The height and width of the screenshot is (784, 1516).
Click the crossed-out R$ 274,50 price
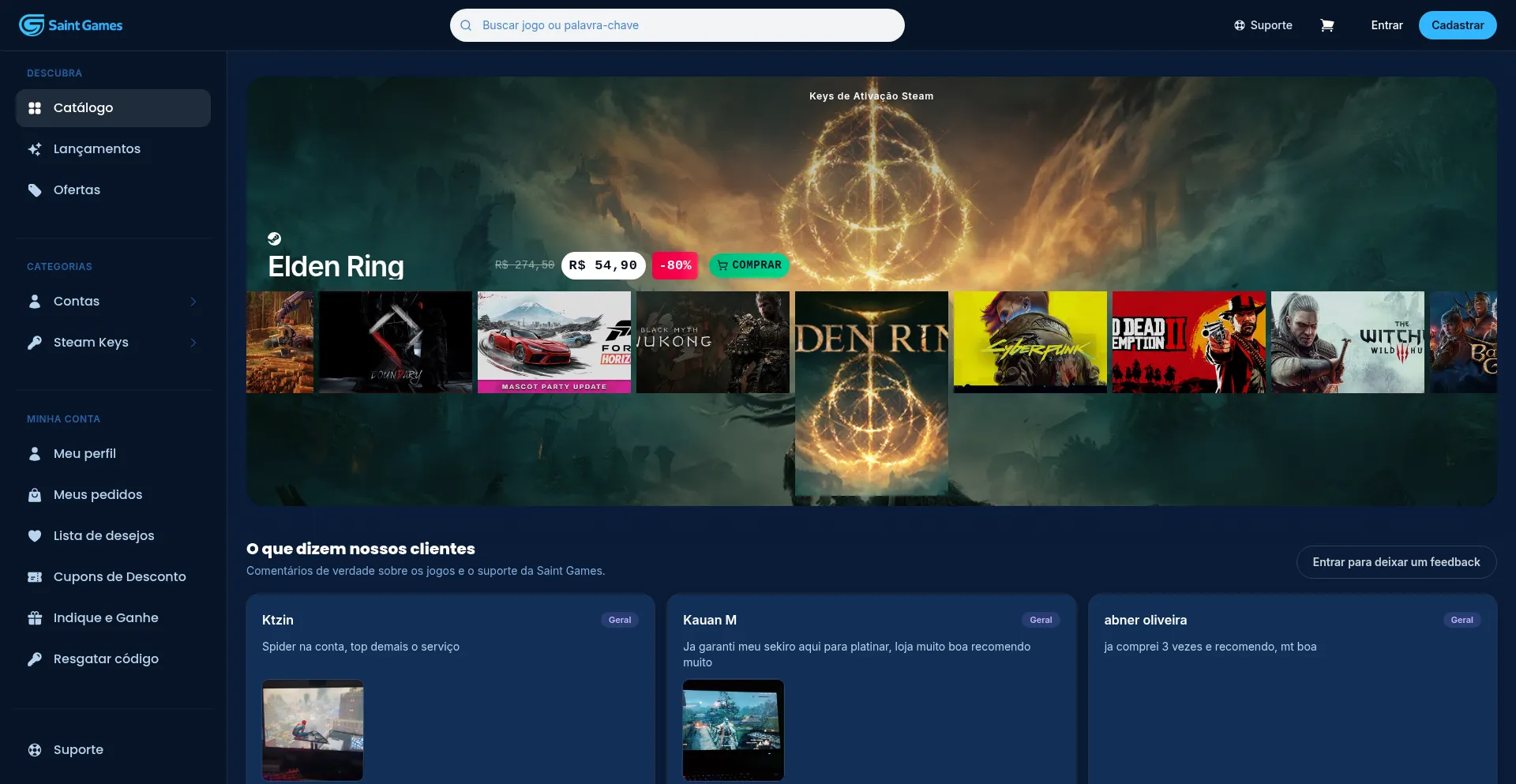point(524,265)
